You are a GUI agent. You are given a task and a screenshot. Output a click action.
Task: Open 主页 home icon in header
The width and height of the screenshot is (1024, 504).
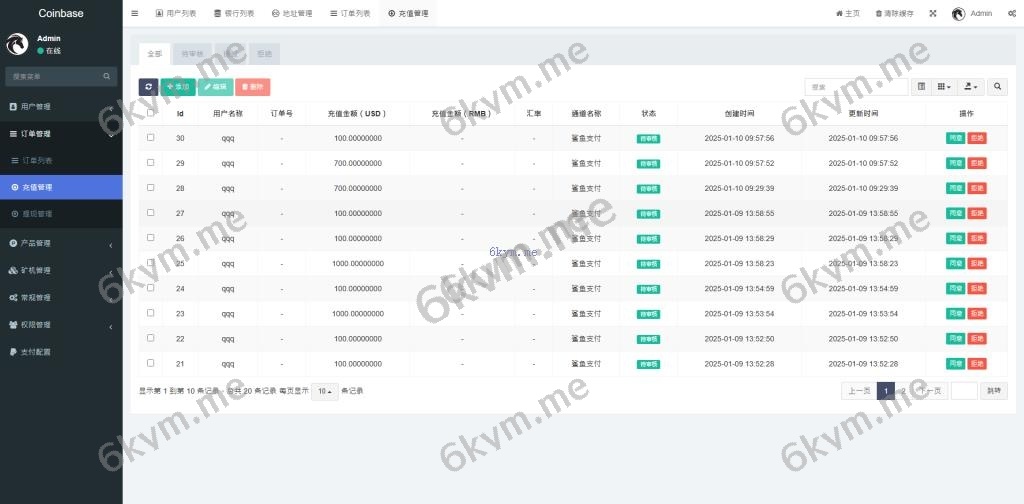click(x=839, y=14)
